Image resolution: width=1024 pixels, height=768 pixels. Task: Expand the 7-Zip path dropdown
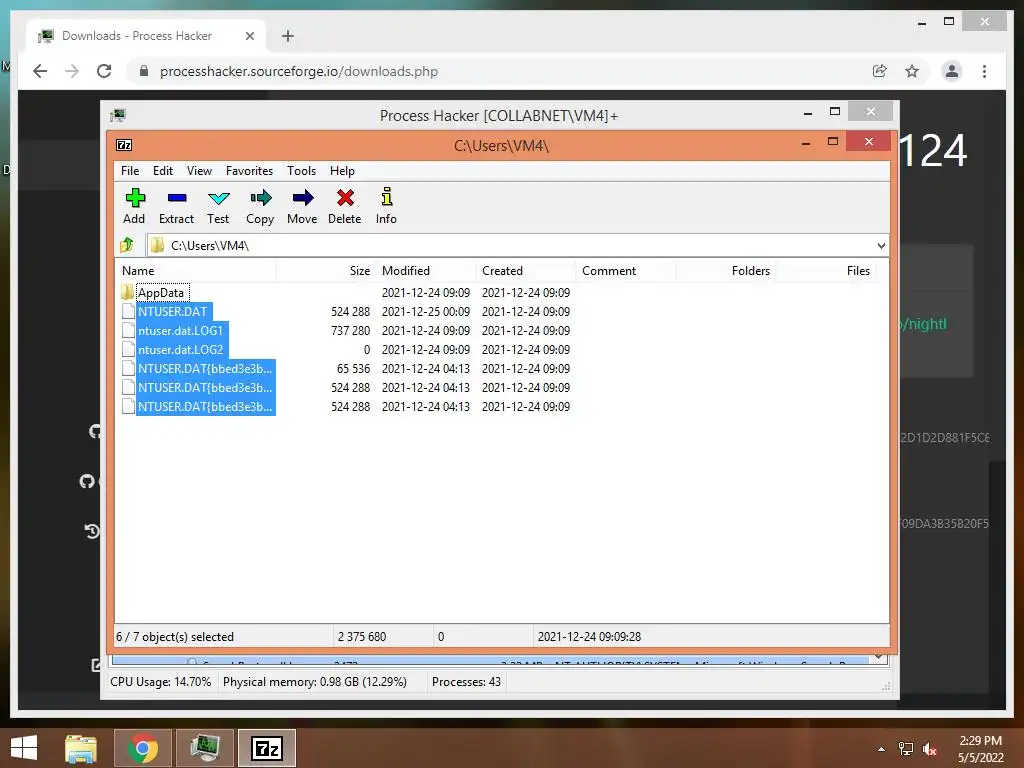881,246
